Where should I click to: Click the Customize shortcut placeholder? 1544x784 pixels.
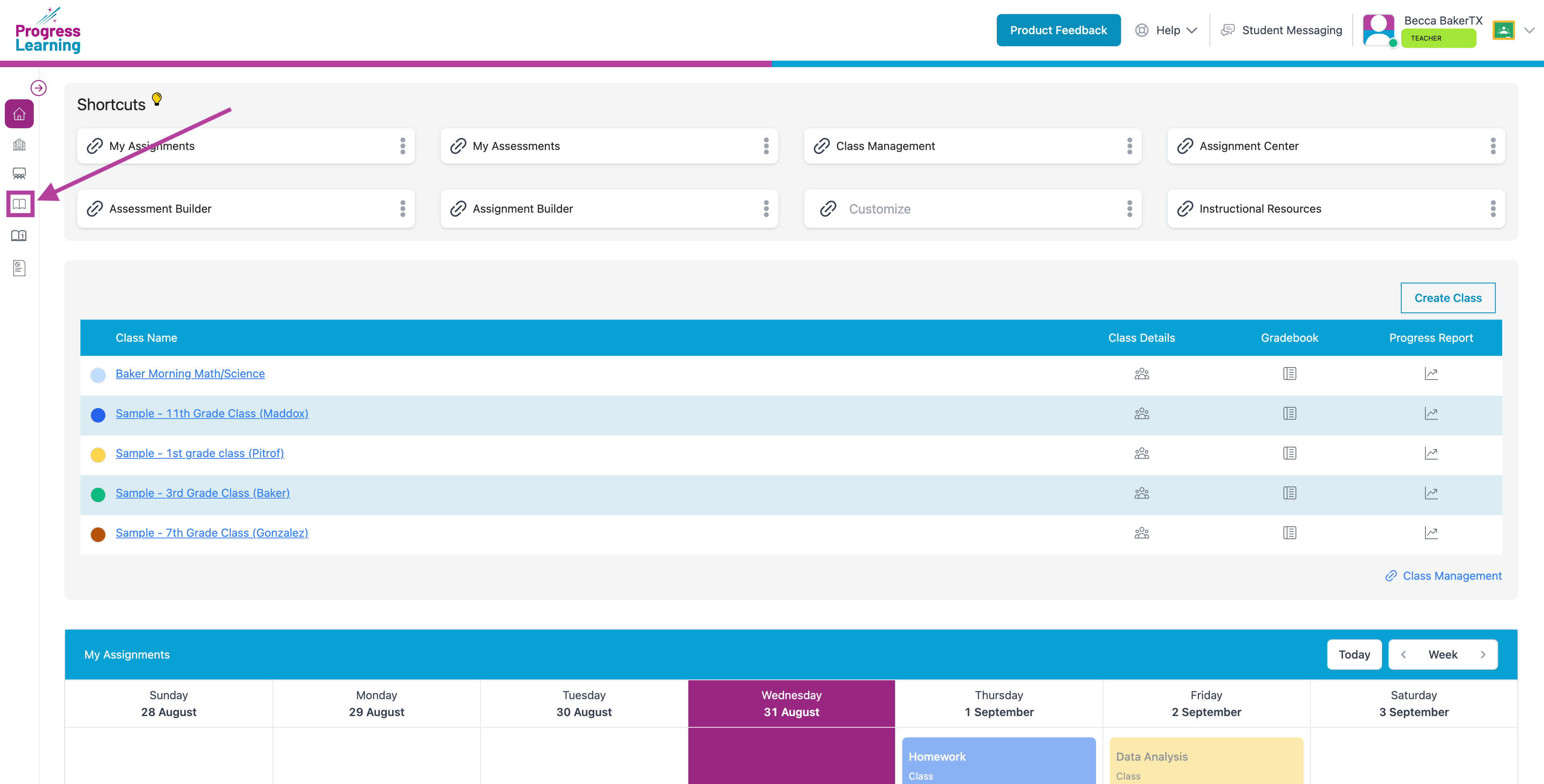click(973, 209)
